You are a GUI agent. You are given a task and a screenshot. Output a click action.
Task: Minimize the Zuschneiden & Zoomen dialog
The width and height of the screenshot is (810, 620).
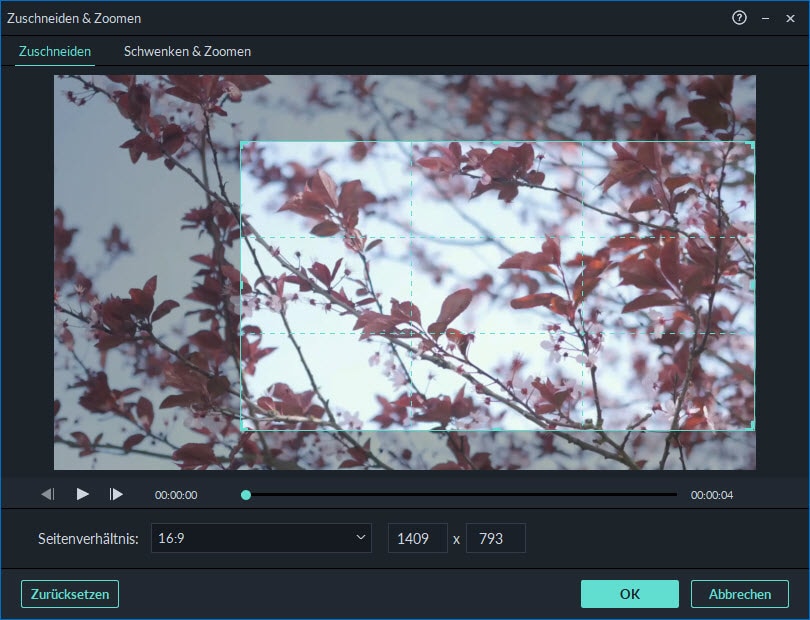click(x=766, y=19)
